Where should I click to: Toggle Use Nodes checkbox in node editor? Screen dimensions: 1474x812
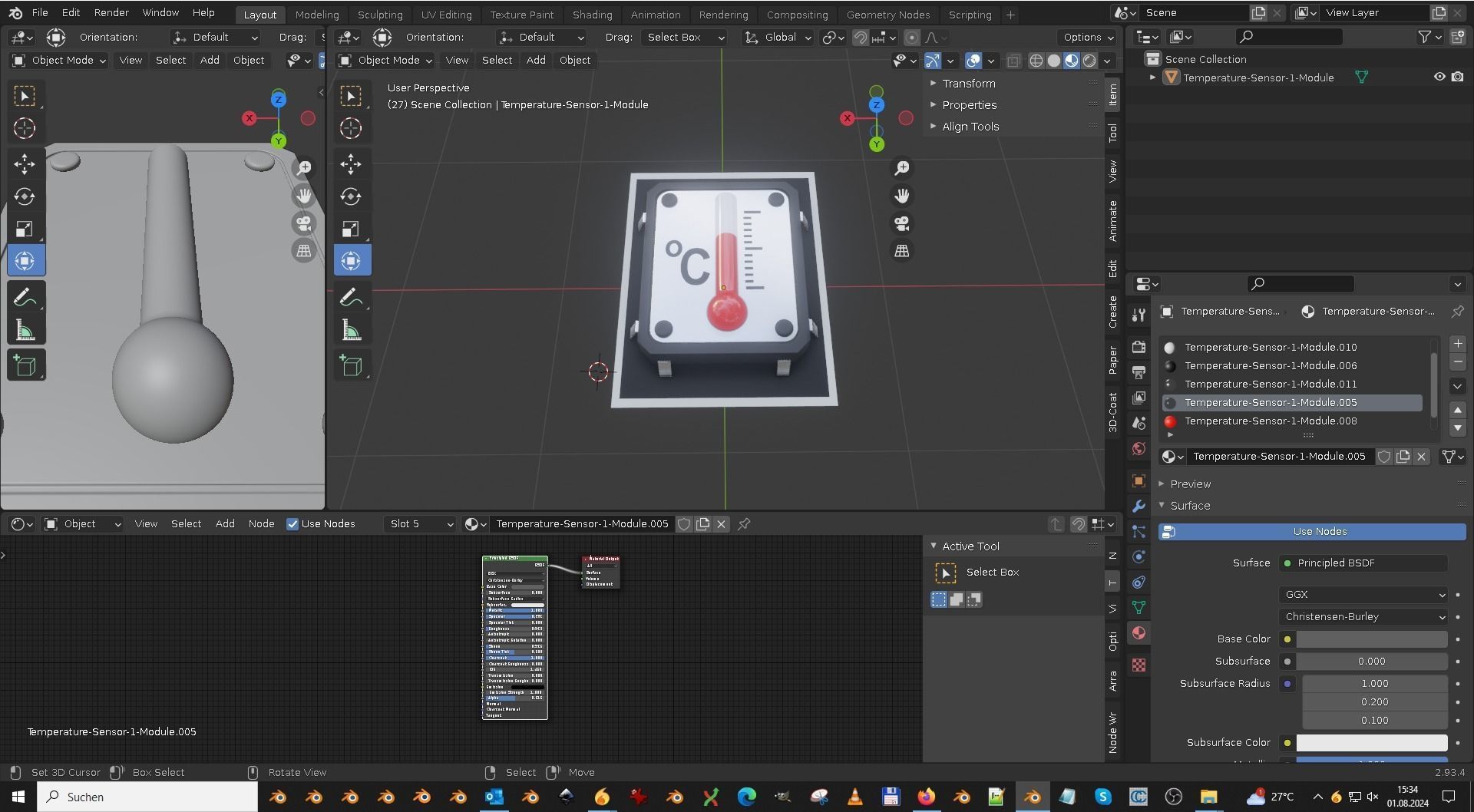tap(292, 524)
